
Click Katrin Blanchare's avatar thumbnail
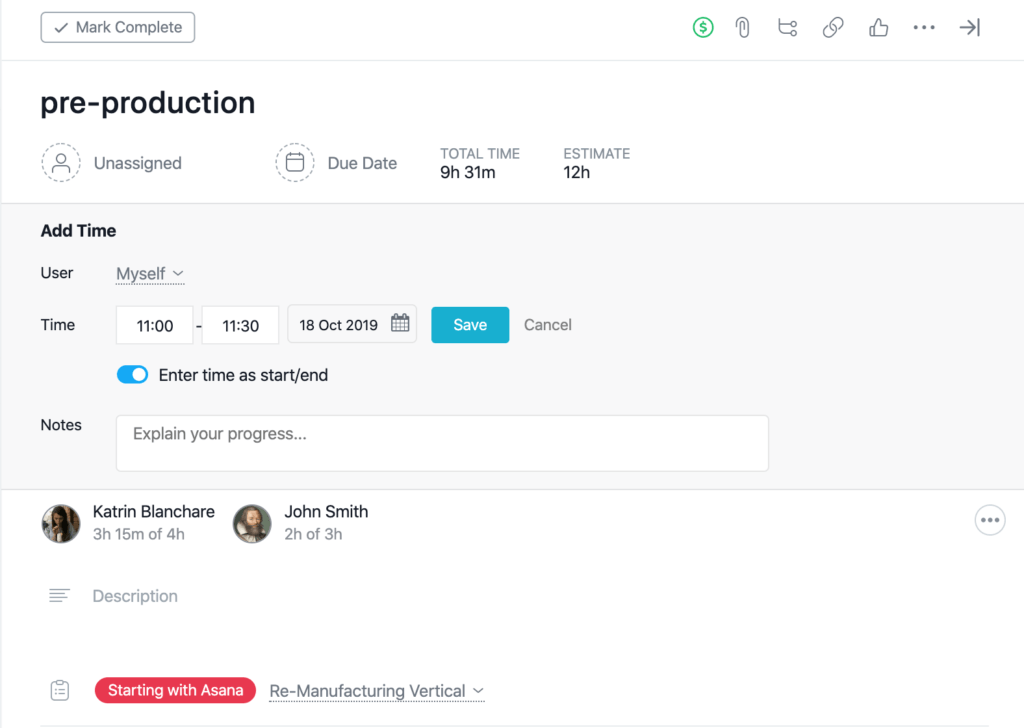coord(61,523)
